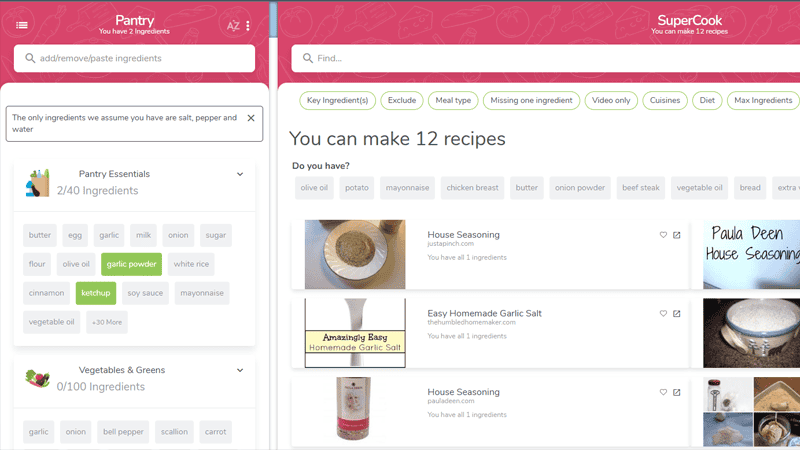Click the search icon in pantry ingredients field

30,58
